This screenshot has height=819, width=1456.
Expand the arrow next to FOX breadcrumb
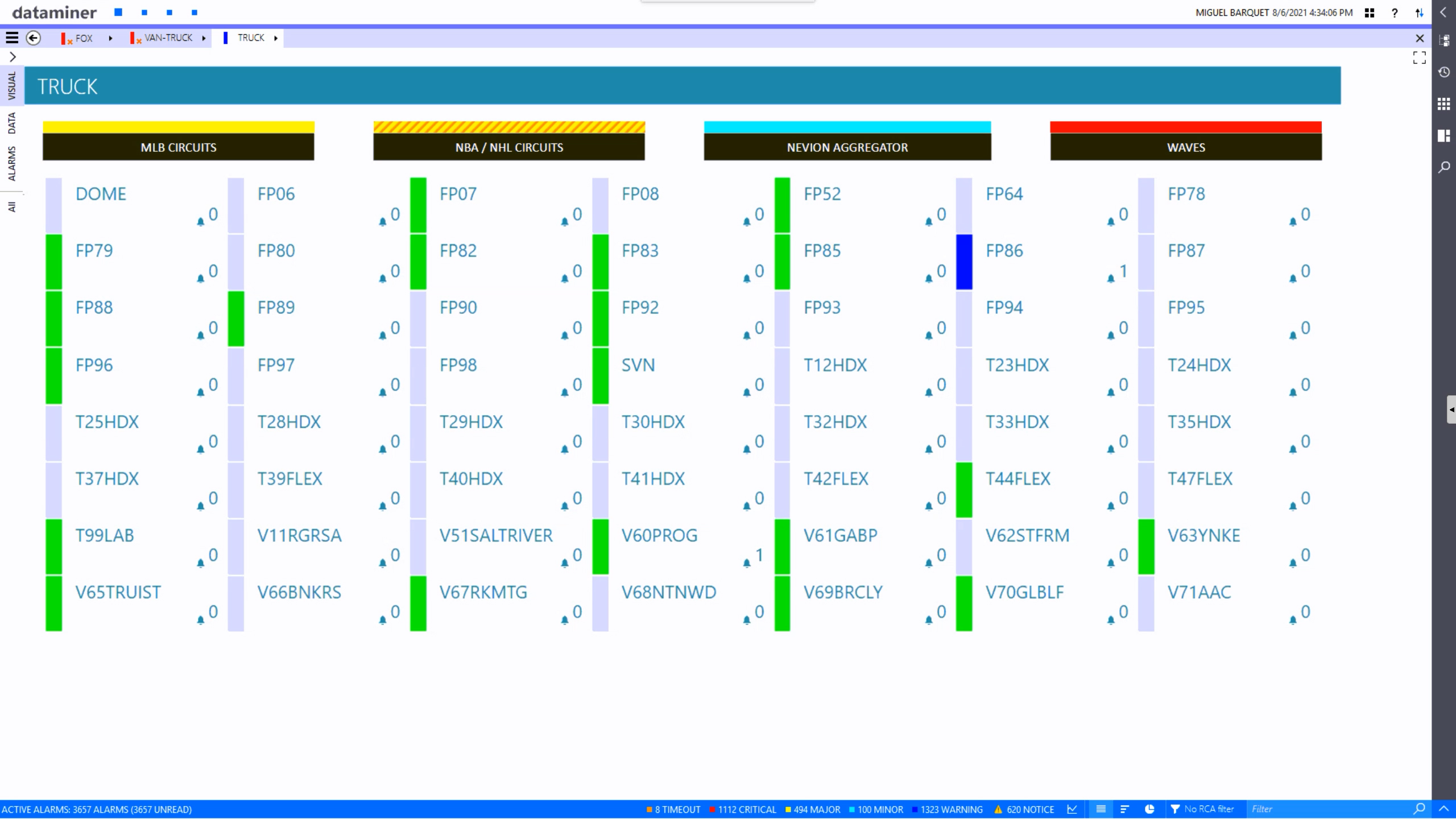point(110,38)
